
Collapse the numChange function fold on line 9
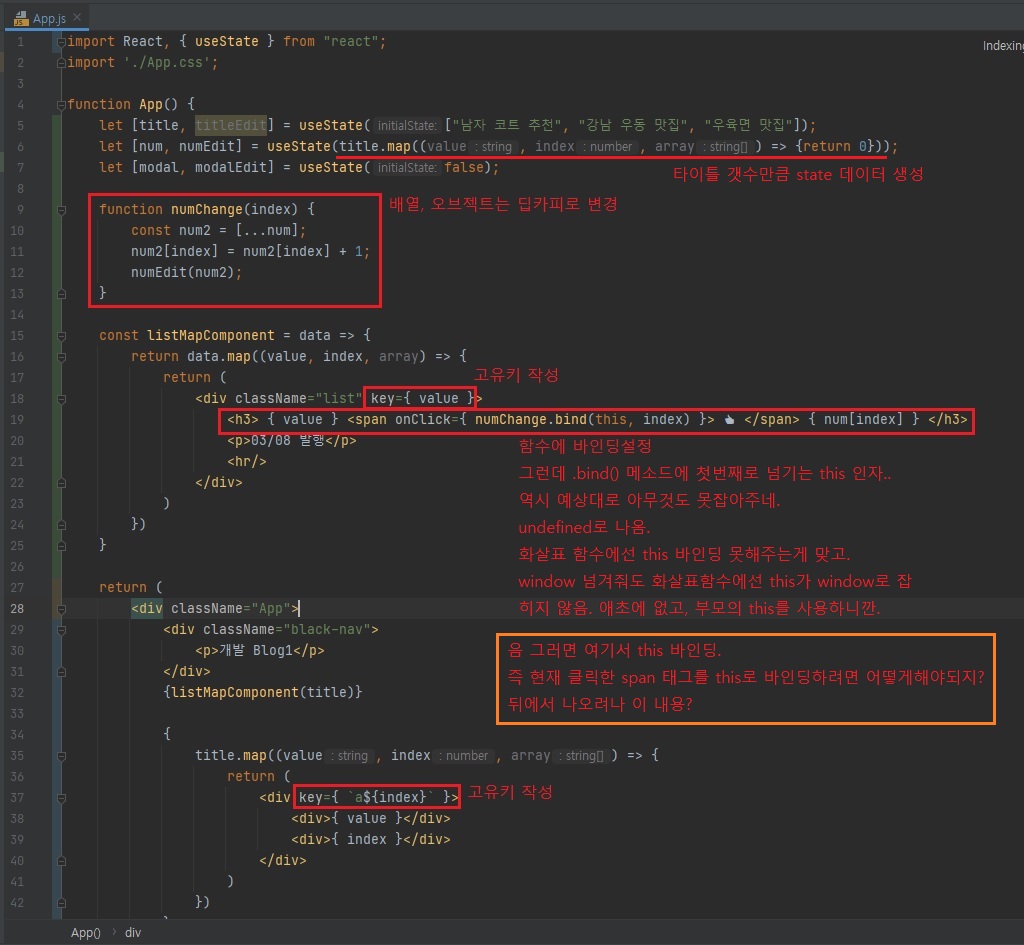(61, 210)
